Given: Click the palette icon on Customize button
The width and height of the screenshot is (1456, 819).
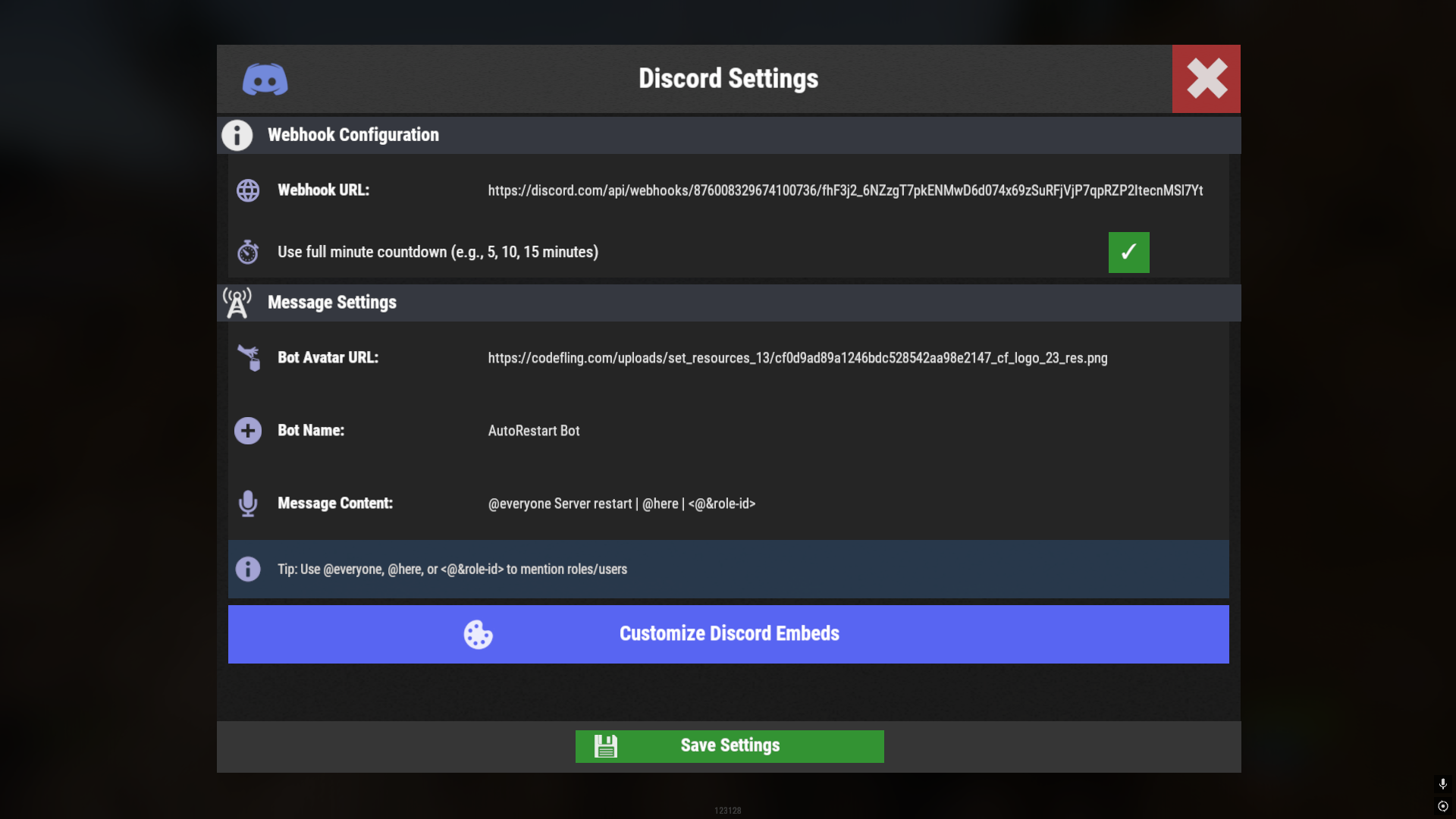Looking at the screenshot, I should [479, 635].
